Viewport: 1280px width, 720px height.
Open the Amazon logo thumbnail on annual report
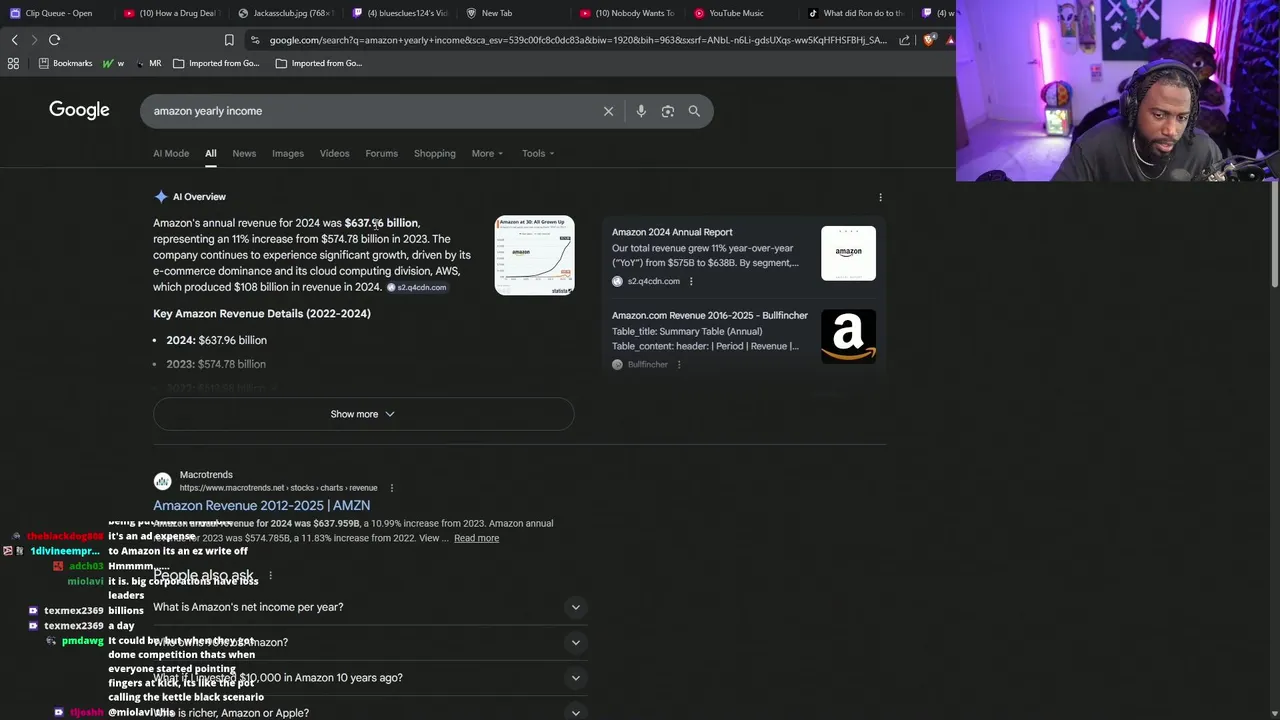[848, 253]
